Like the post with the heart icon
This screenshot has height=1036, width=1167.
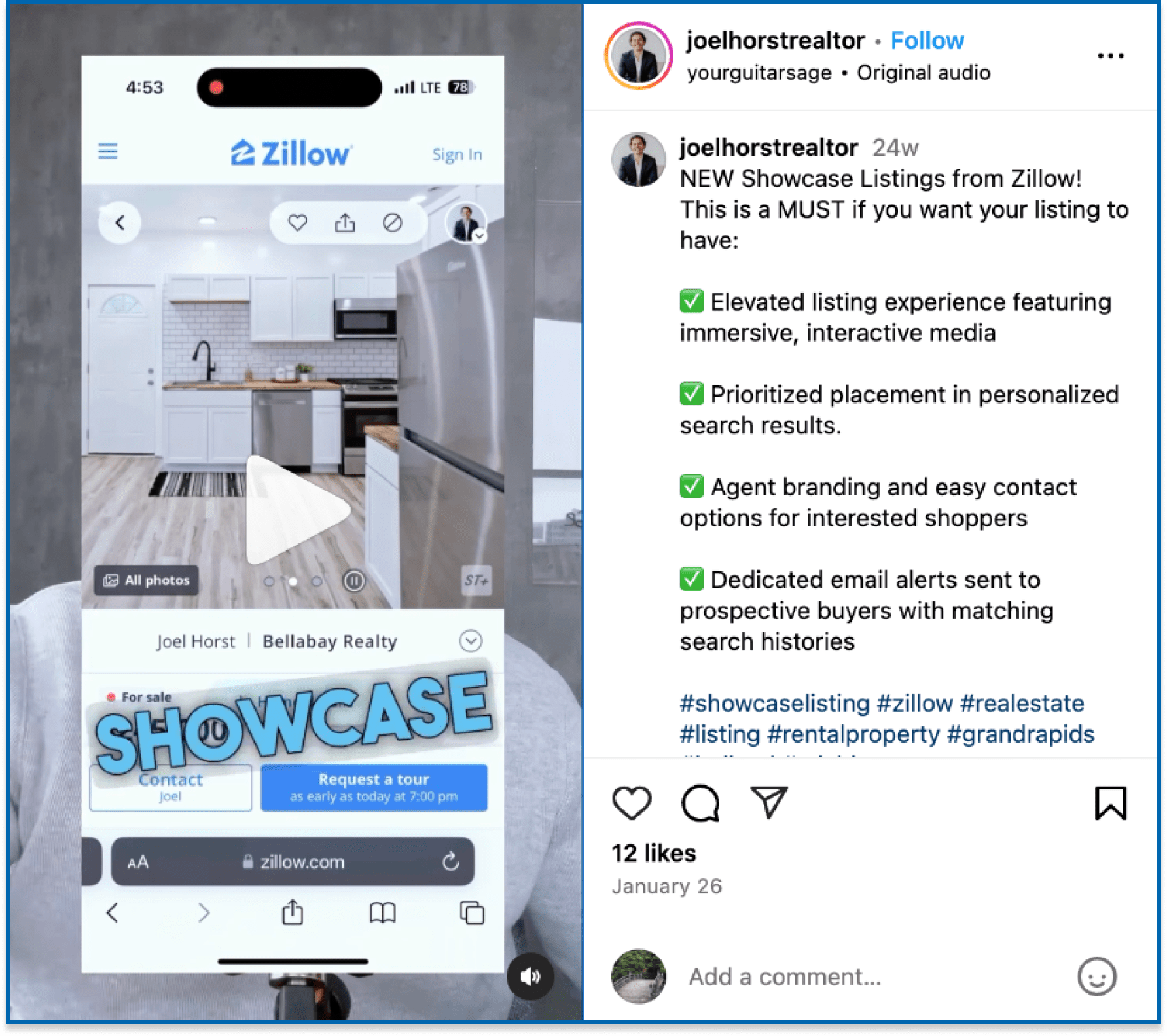[632, 802]
